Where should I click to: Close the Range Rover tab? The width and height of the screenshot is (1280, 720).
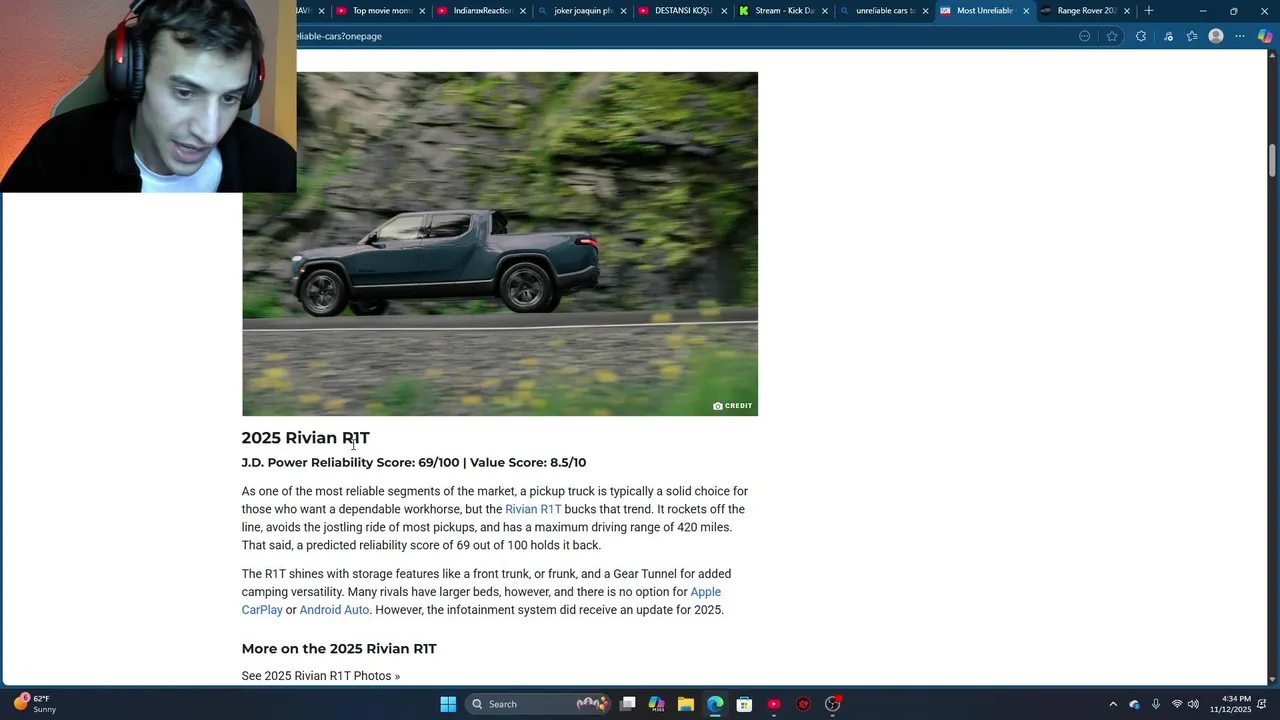click(1127, 11)
